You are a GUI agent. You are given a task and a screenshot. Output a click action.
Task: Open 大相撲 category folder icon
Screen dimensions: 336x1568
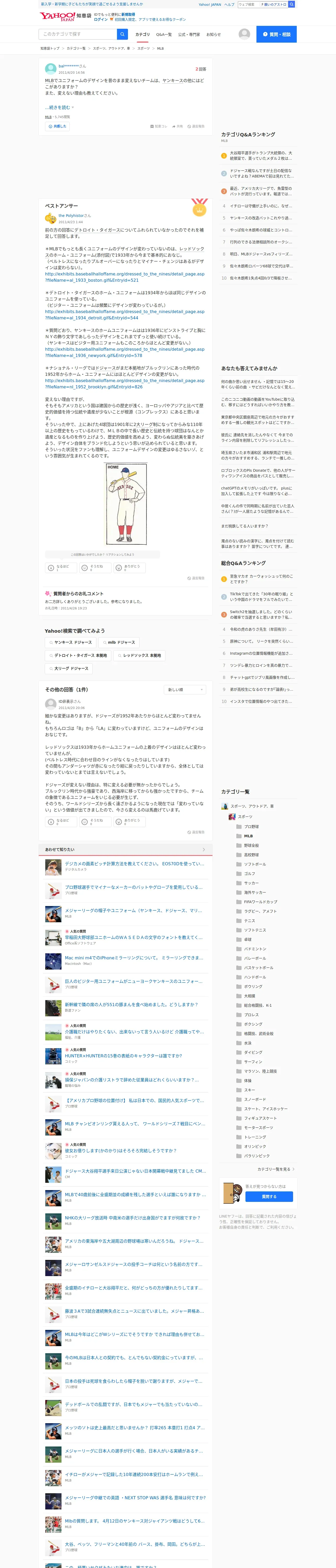coord(239,996)
